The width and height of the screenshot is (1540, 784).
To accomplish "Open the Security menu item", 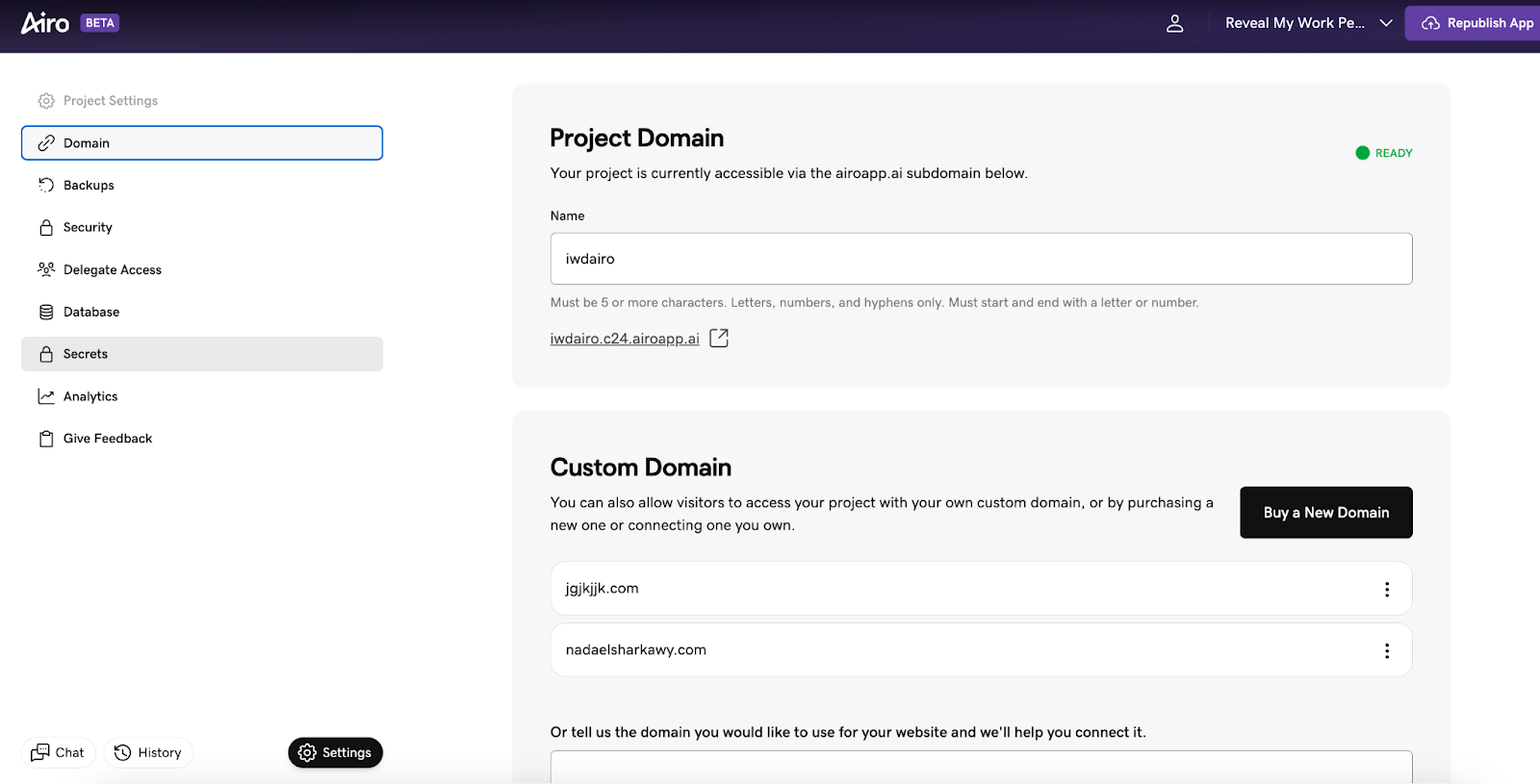I will [x=202, y=228].
